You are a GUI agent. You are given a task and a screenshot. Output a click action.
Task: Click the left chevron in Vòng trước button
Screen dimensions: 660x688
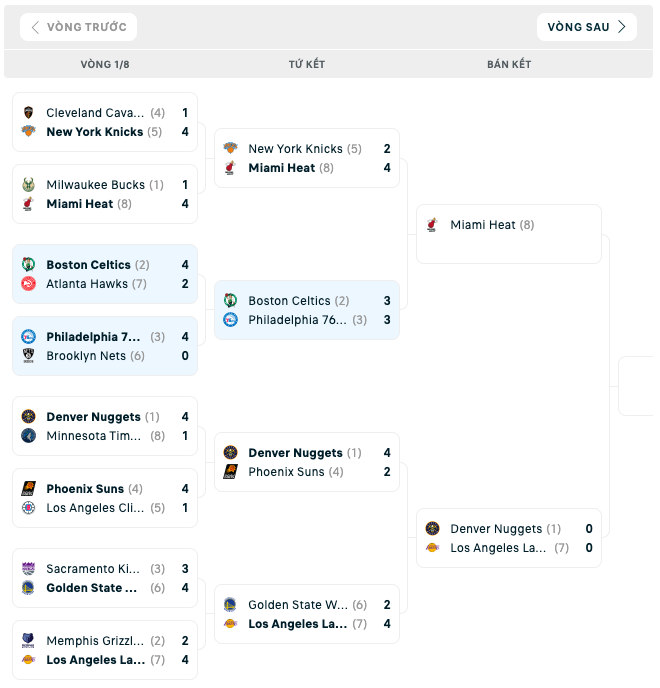36,27
